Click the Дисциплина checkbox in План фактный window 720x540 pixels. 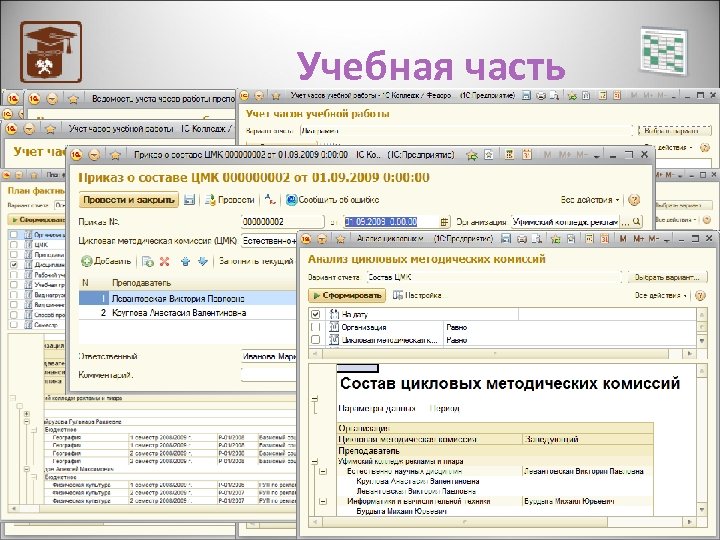(14, 264)
